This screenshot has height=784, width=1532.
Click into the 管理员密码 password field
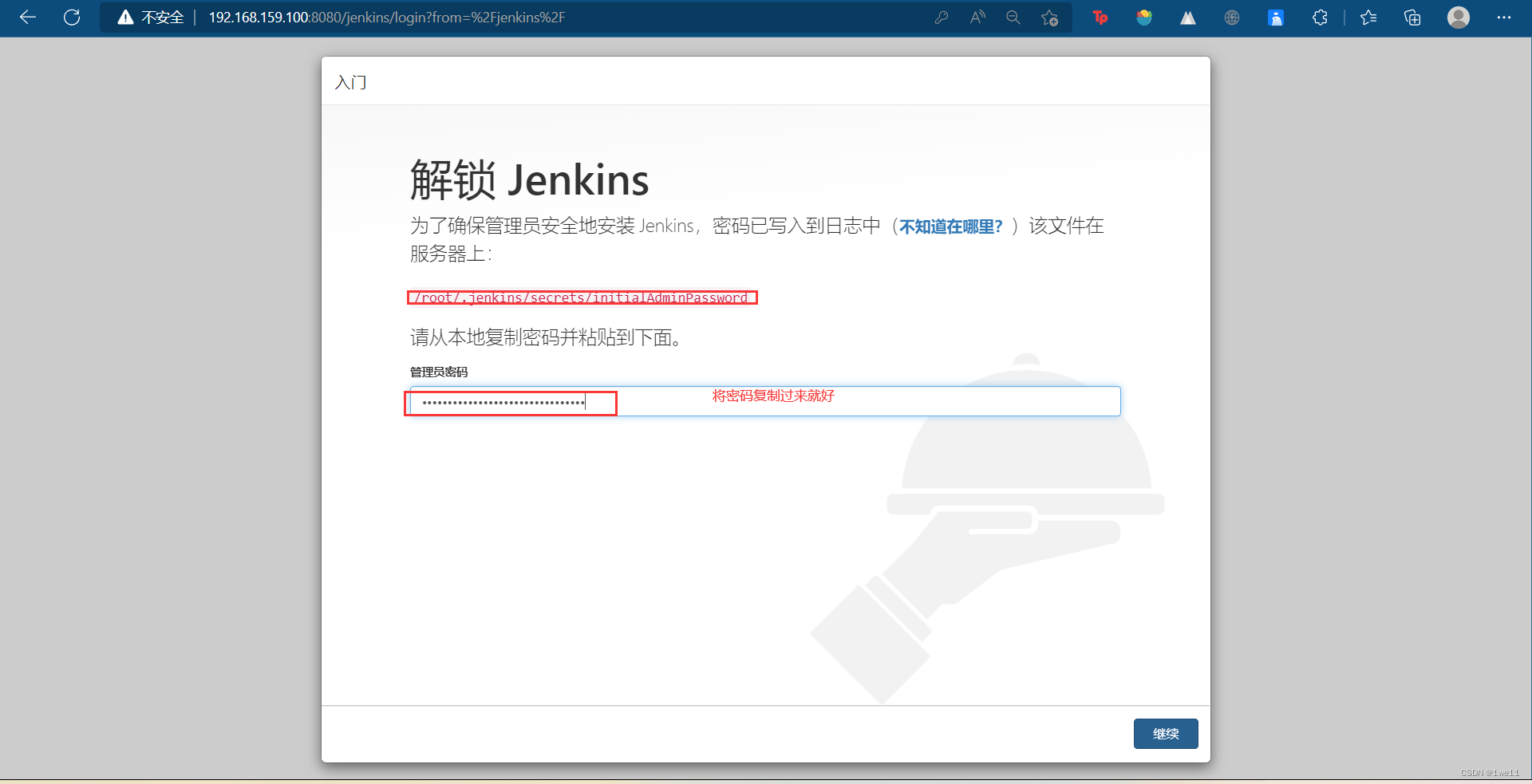point(765,401)
